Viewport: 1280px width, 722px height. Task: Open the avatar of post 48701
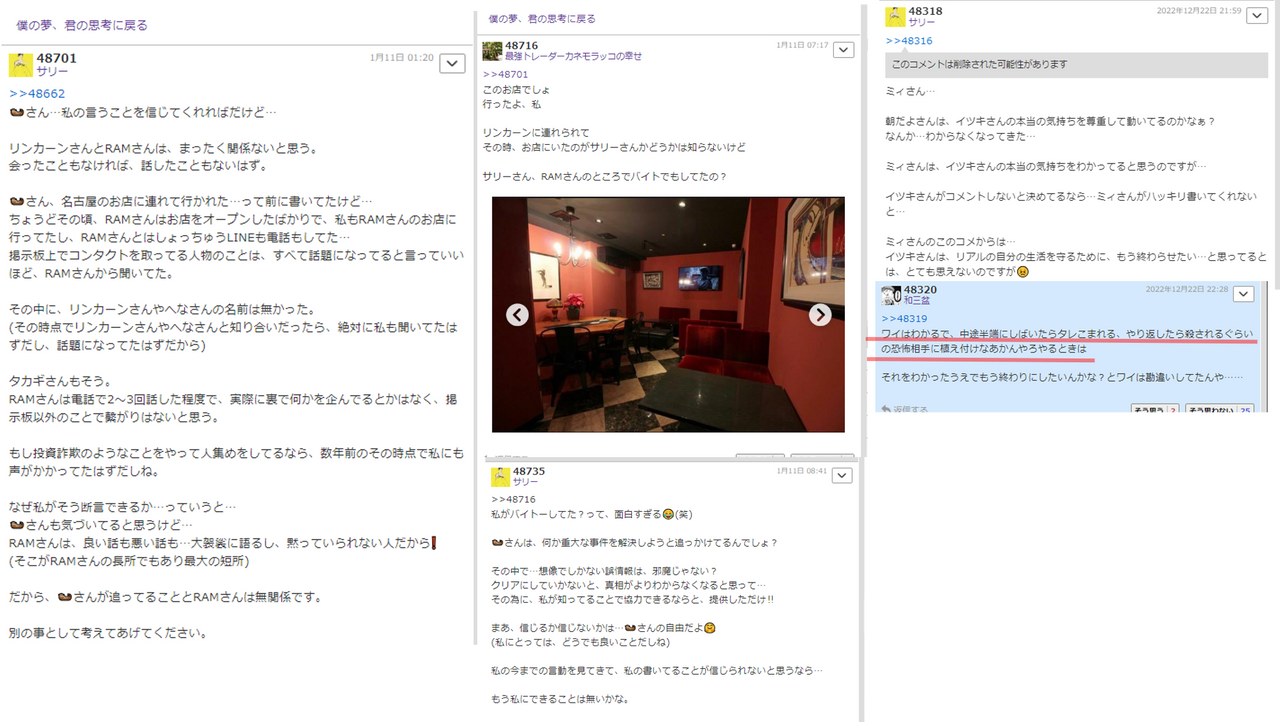pyautogui.click(x=21, y=65)
